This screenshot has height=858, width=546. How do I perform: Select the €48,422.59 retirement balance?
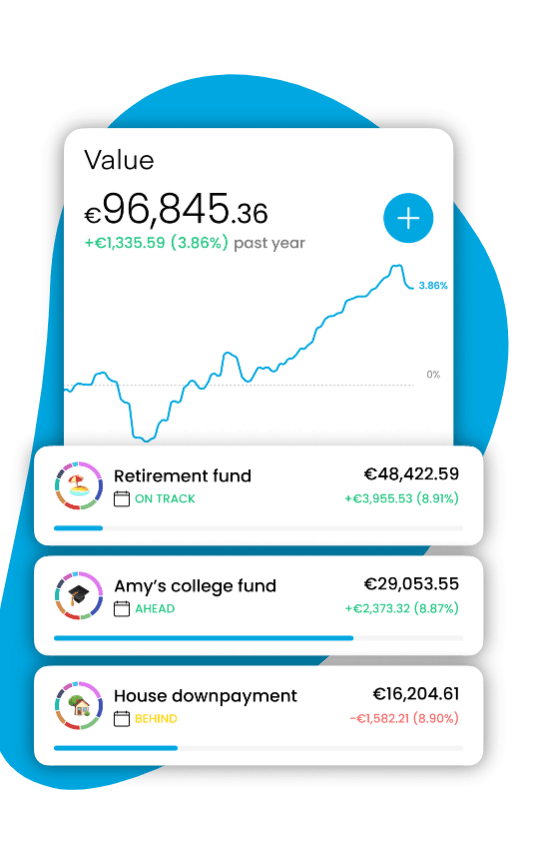point(411,474)
